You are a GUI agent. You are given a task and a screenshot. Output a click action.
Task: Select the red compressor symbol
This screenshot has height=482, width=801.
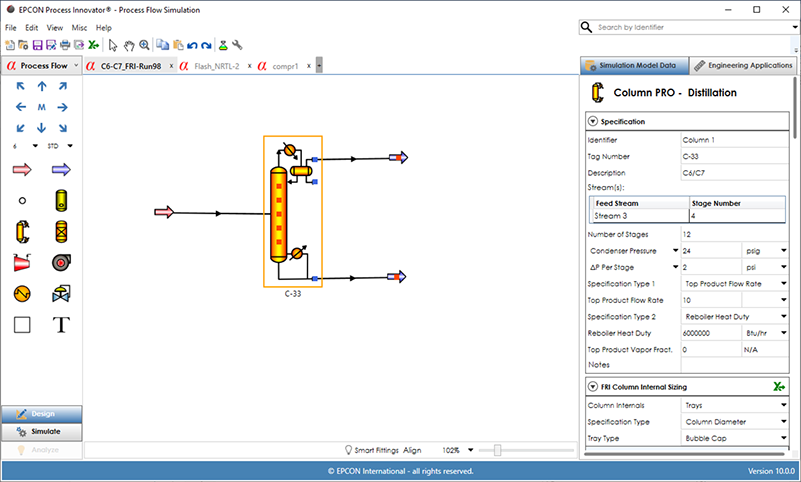tap(22, 262)
